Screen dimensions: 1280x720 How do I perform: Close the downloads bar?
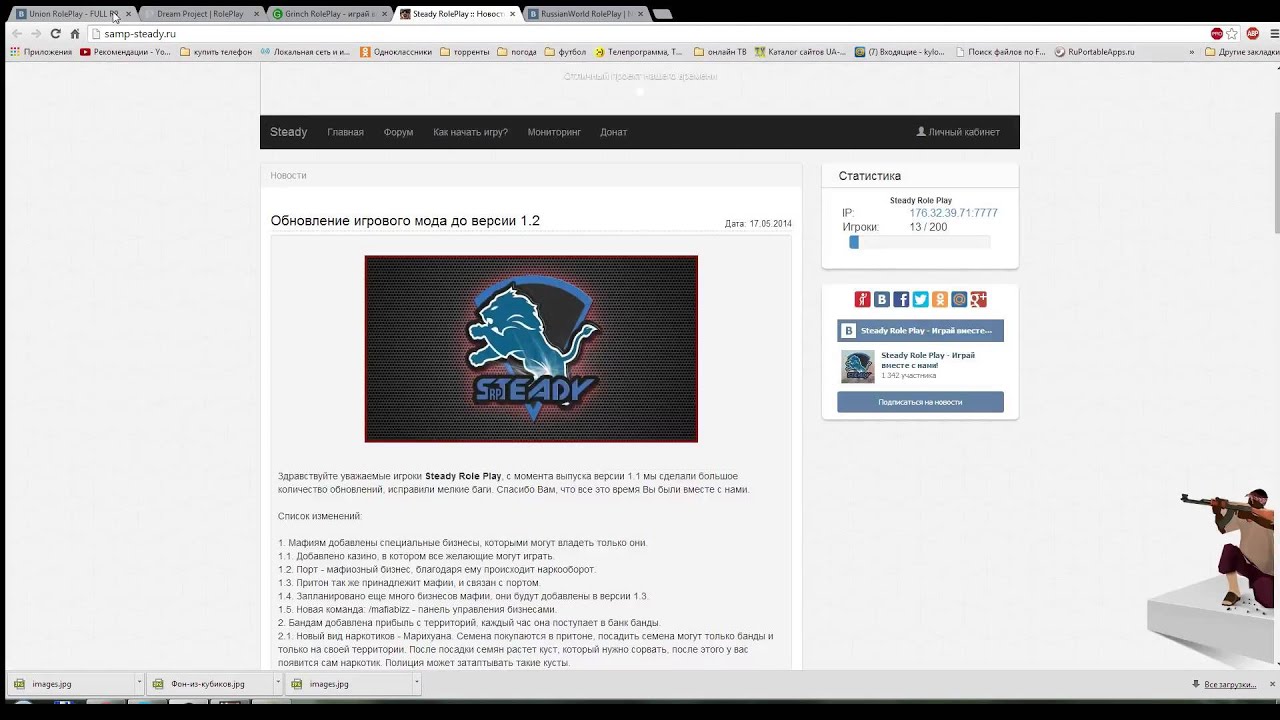[1272, 684]
